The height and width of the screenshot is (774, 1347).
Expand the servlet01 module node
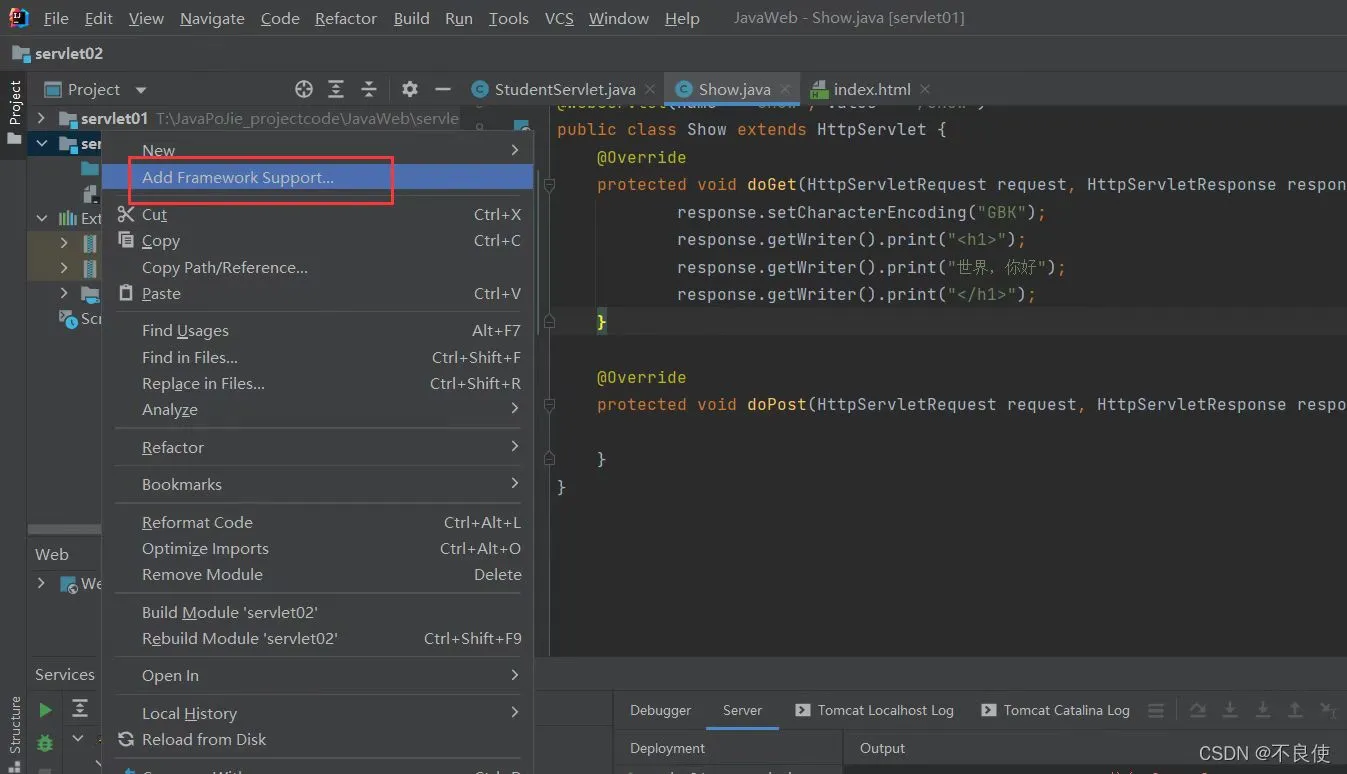pos(41,118)
